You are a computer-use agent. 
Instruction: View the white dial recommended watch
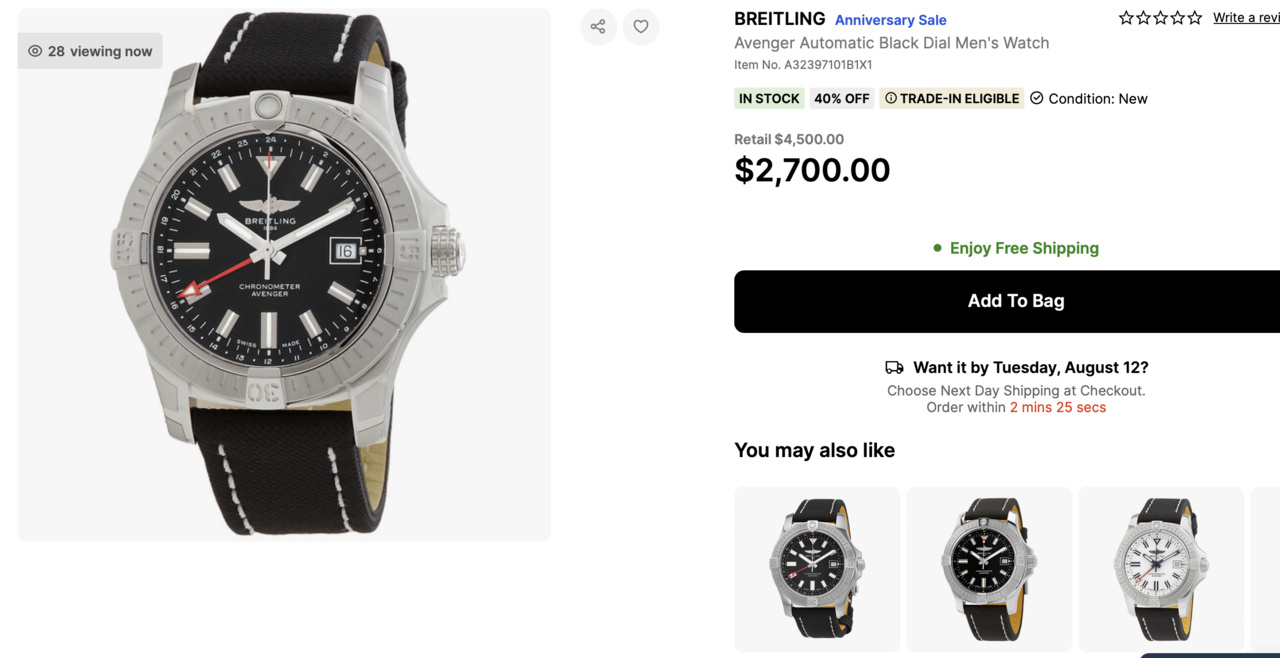coord(1161,568)
